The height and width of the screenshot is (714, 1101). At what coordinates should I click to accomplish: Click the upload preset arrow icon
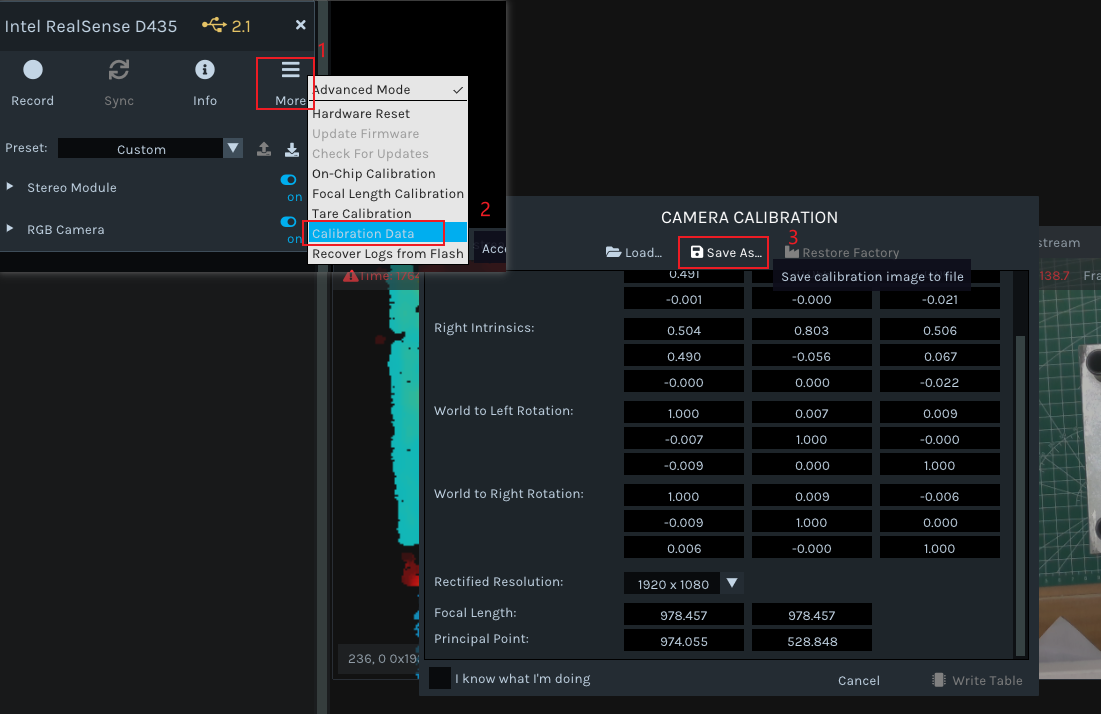click(x=264, y=149)
